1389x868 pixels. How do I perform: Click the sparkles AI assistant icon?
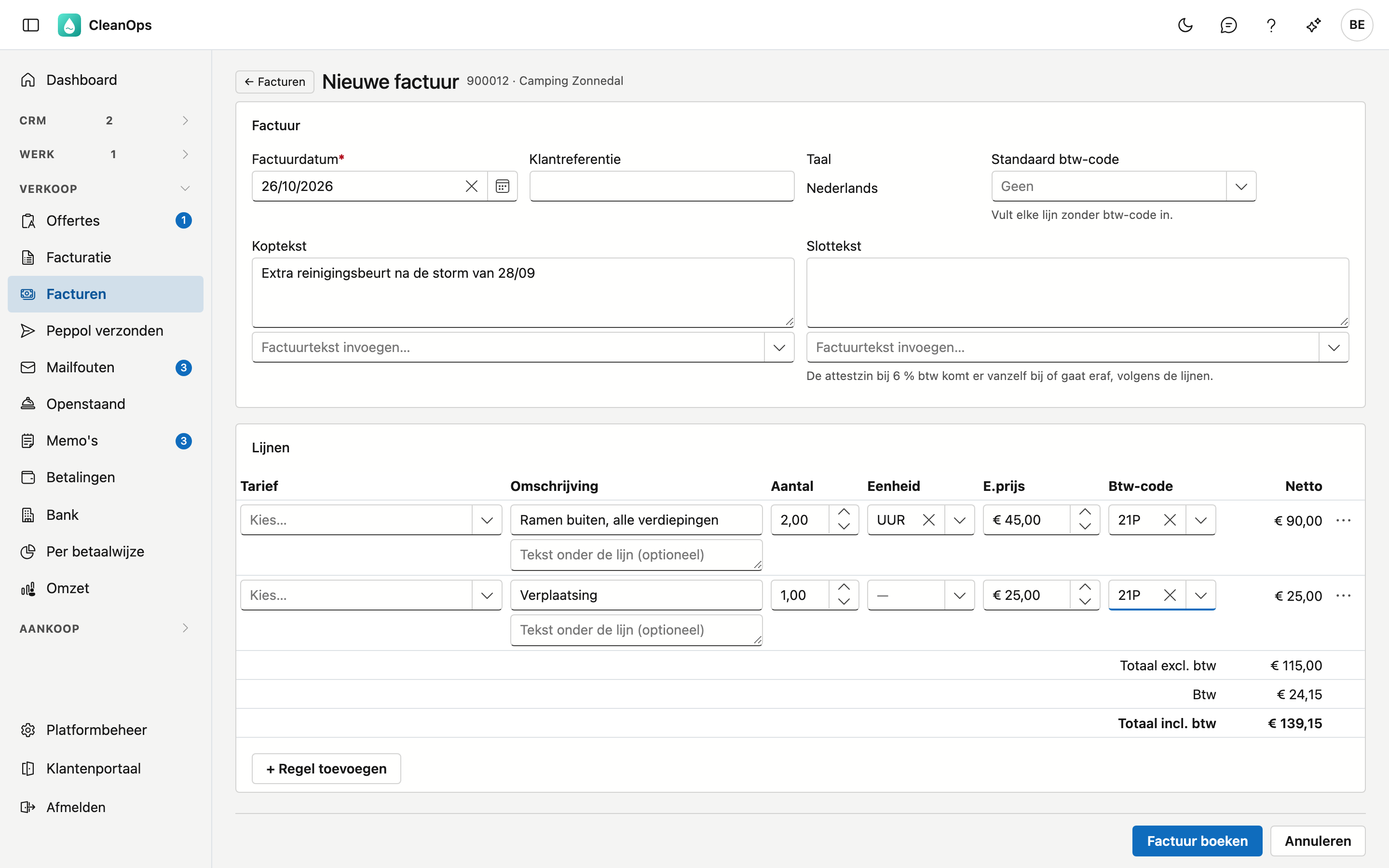tap(1314, 25)
